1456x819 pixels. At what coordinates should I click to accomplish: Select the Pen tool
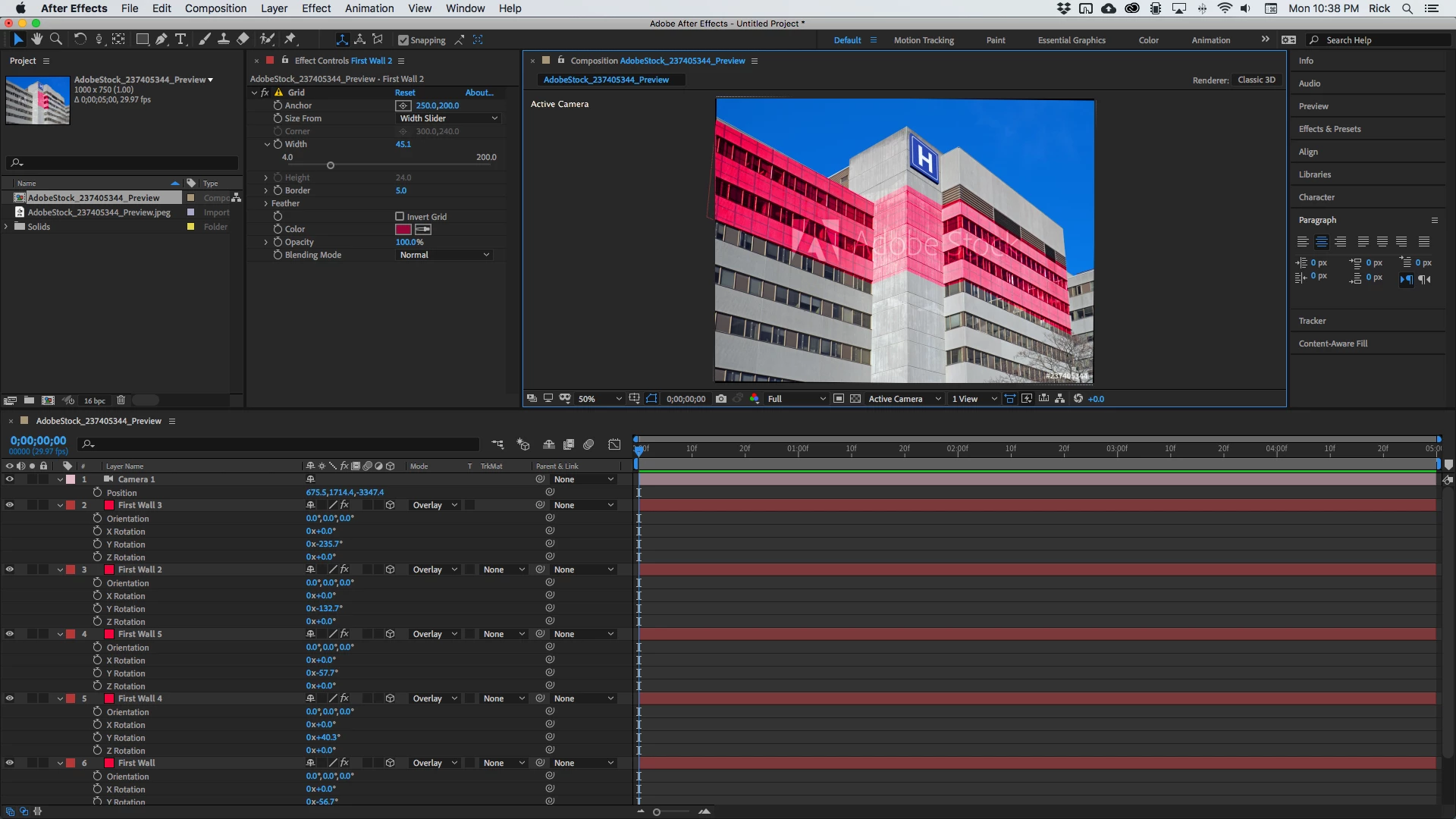pyautogui.click(x=162, y=39)
